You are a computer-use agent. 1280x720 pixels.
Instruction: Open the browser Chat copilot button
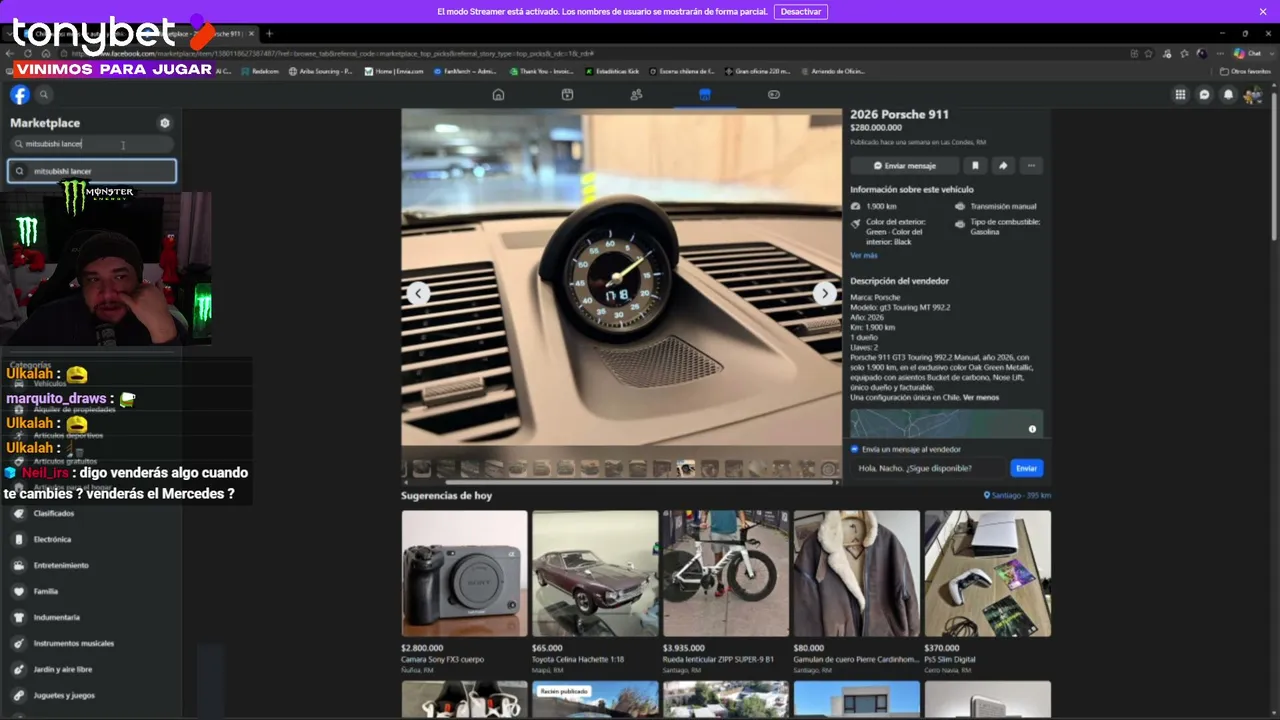[x=1247, y=54]
